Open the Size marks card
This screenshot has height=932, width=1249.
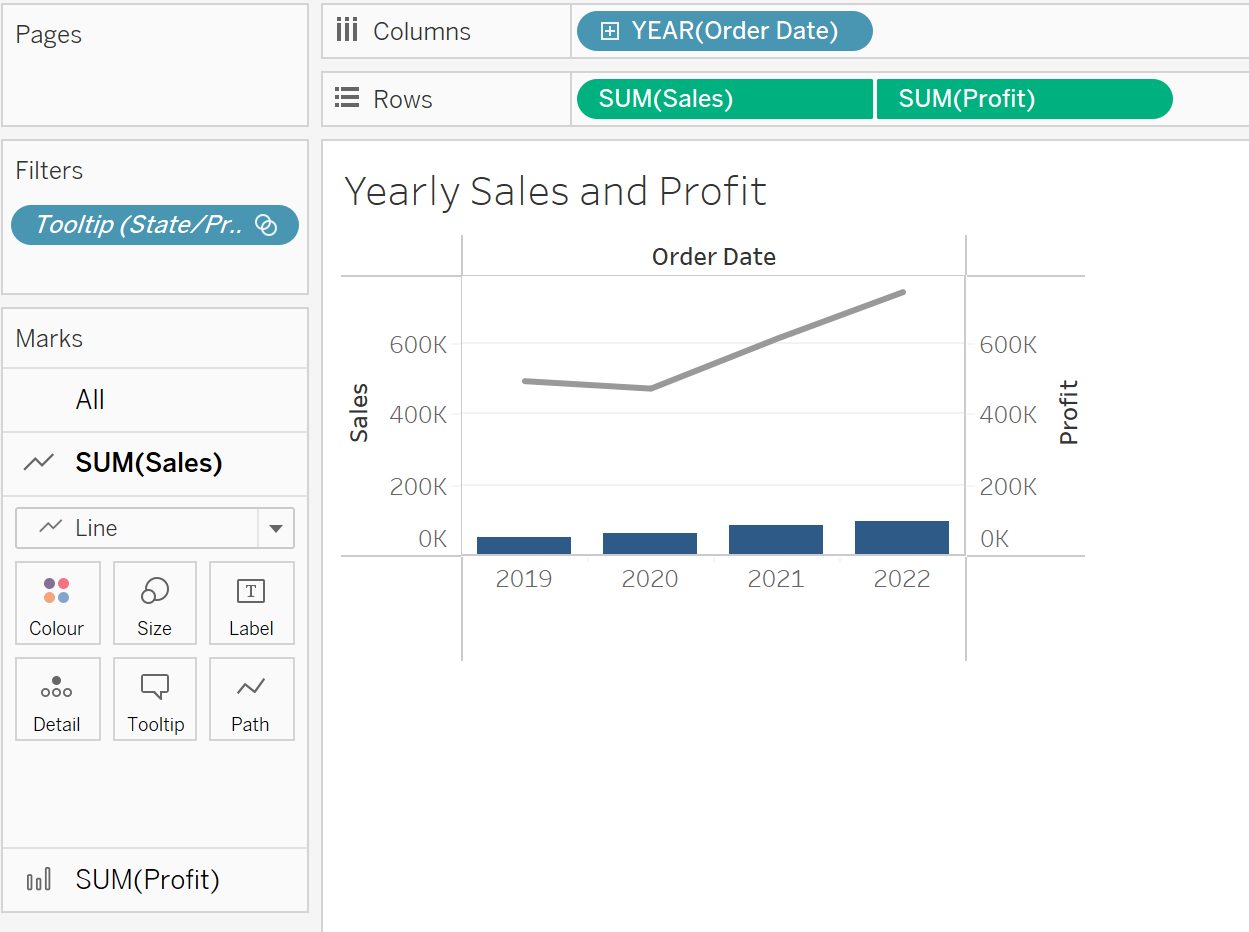click(154, 603)
